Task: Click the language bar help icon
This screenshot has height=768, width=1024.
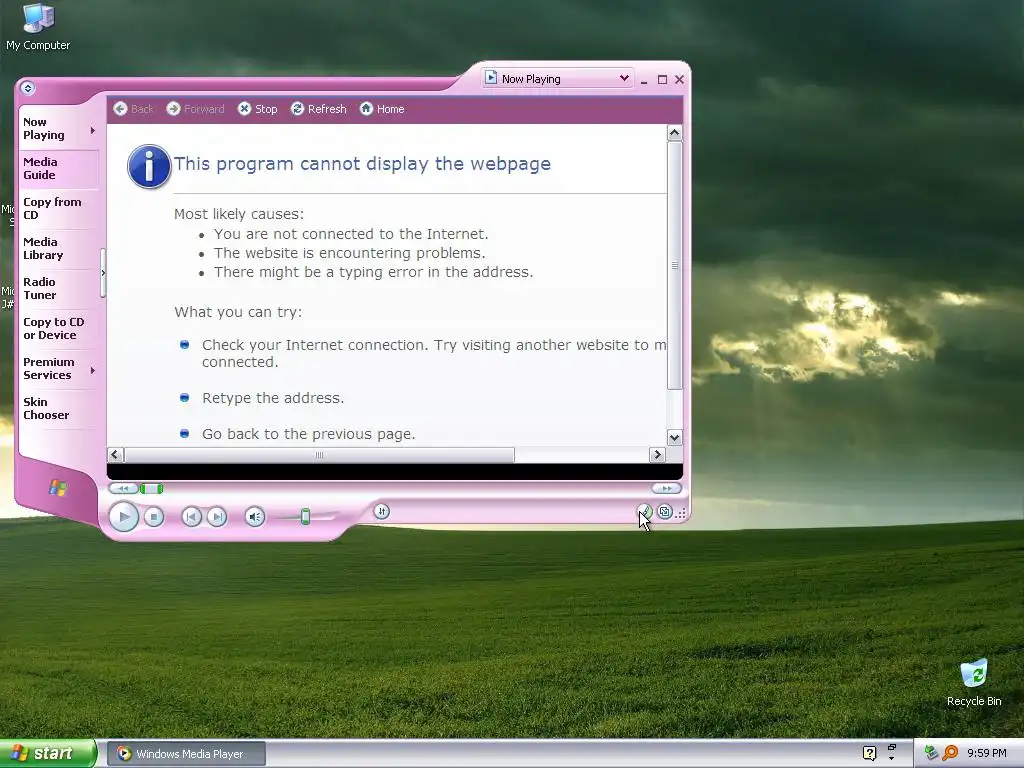Action: pos(869,753)
